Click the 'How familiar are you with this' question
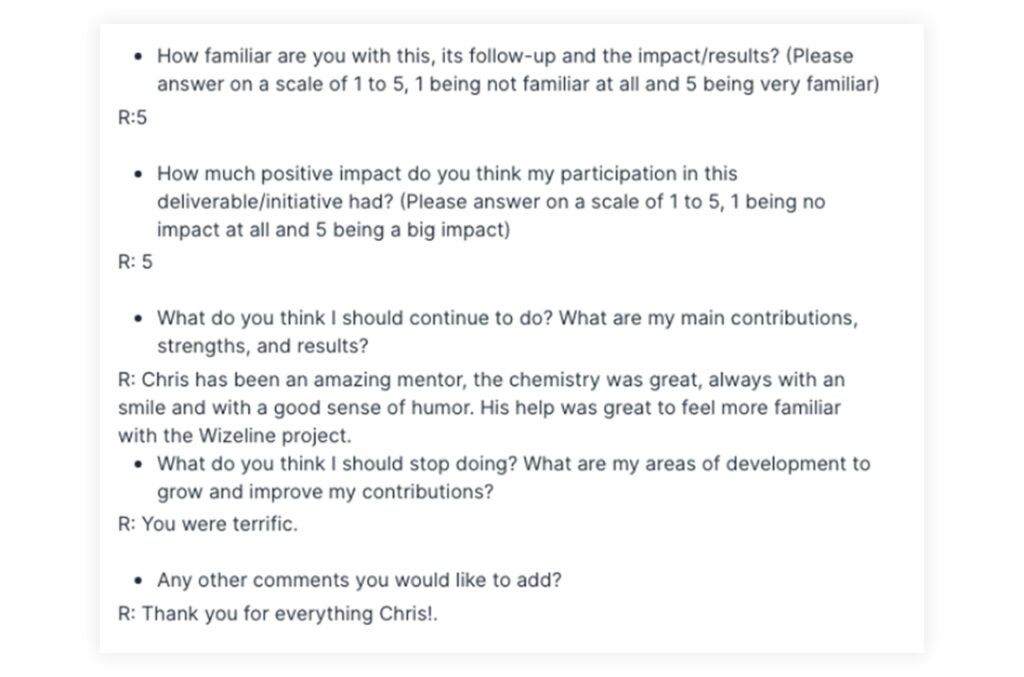This screenshot has height=677, width=1024. (300, 56)
